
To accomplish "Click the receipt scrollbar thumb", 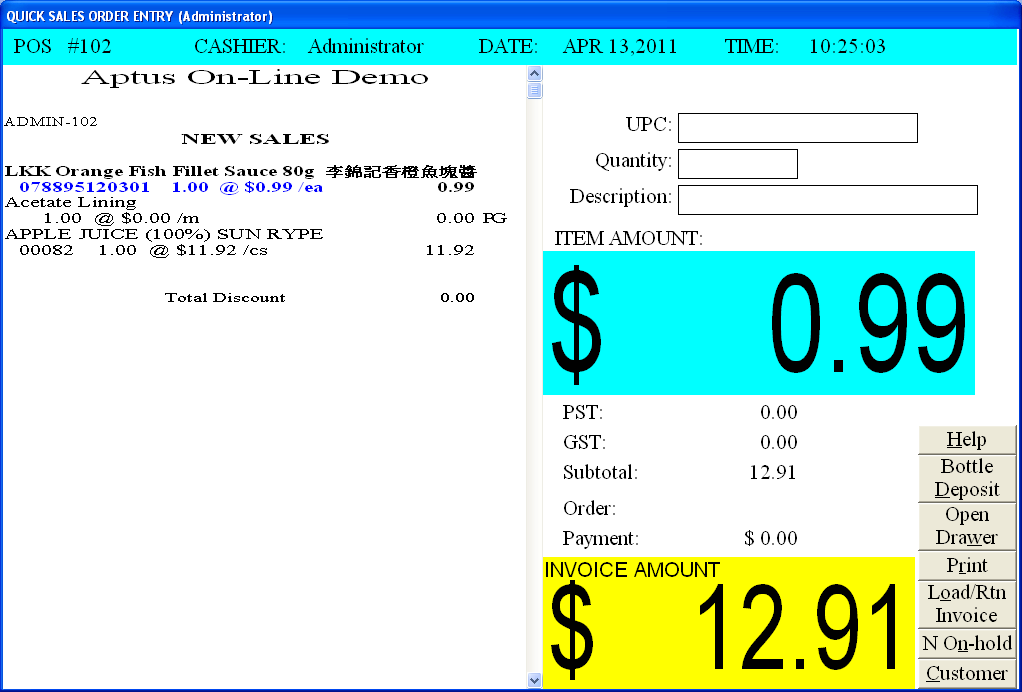I will (534, 91).
